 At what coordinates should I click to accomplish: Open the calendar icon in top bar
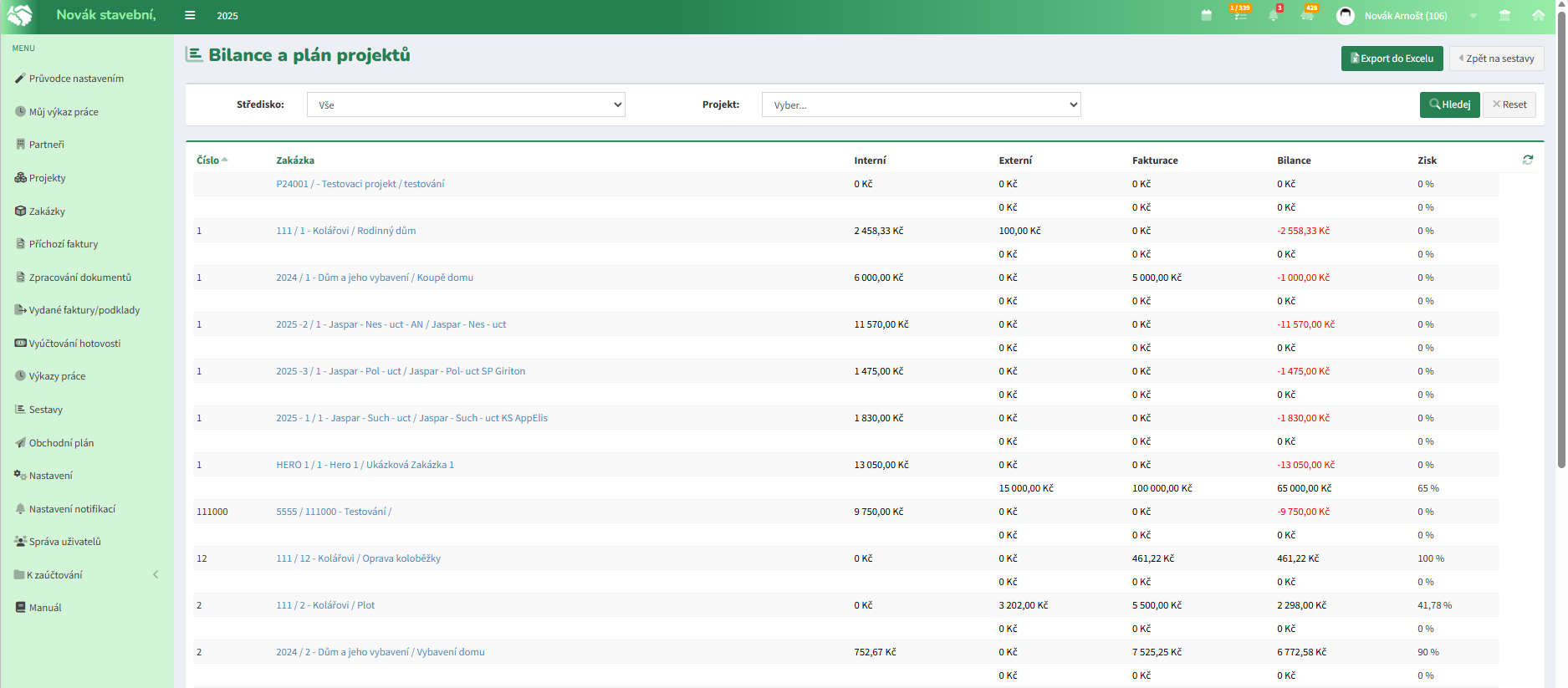1206,15
